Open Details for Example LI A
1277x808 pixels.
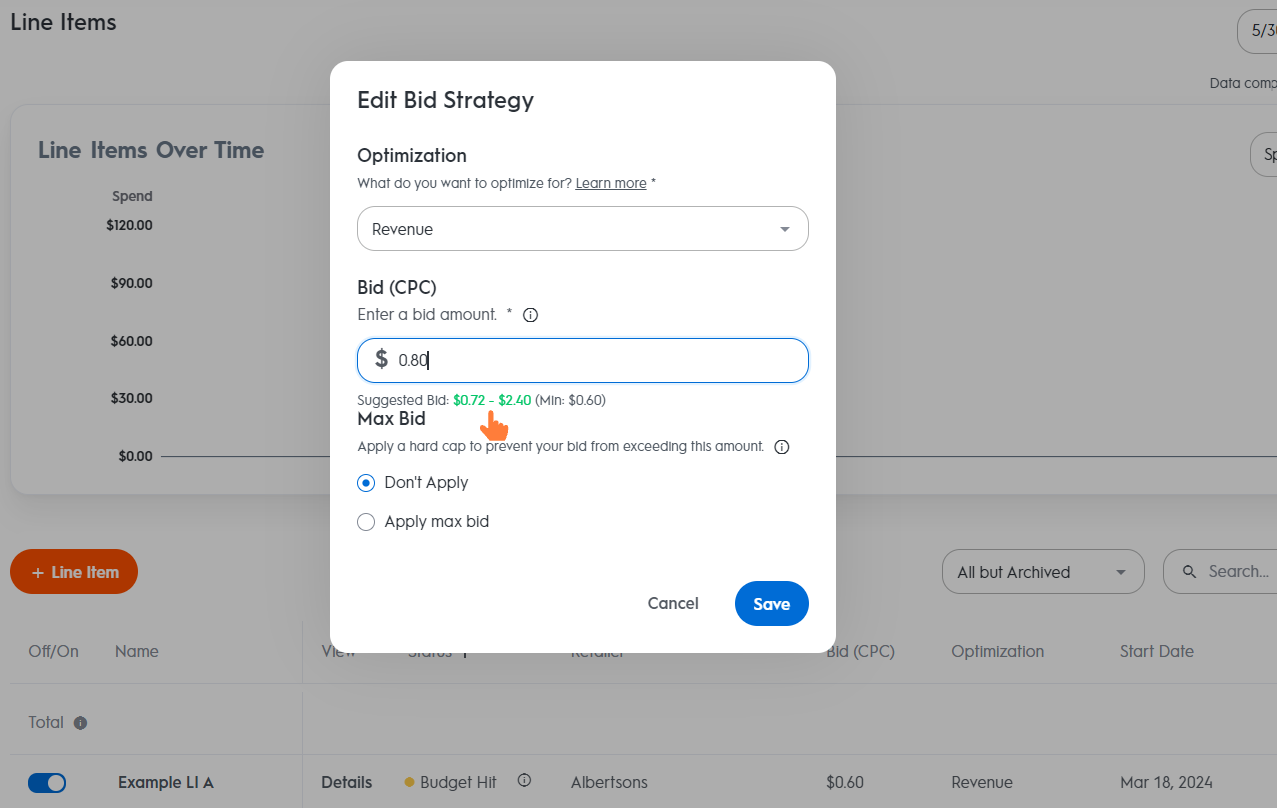(x=346, y=783)
